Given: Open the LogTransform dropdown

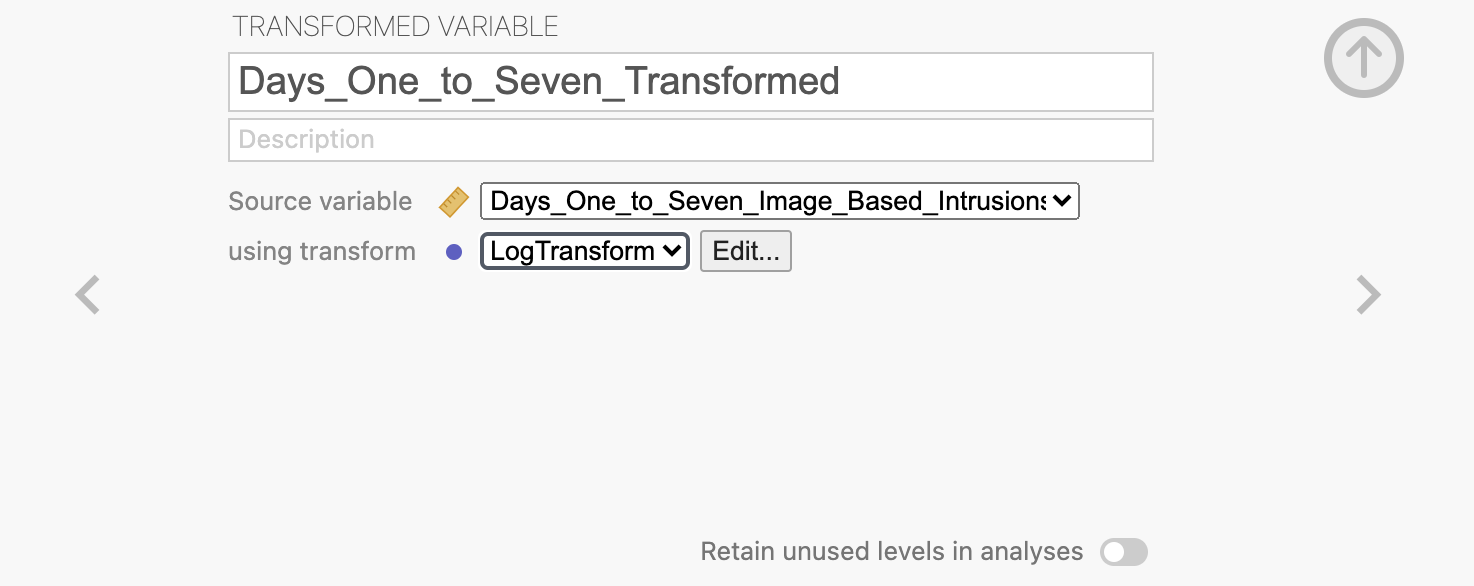Looking at the screenshot, I should click(585, 251).
